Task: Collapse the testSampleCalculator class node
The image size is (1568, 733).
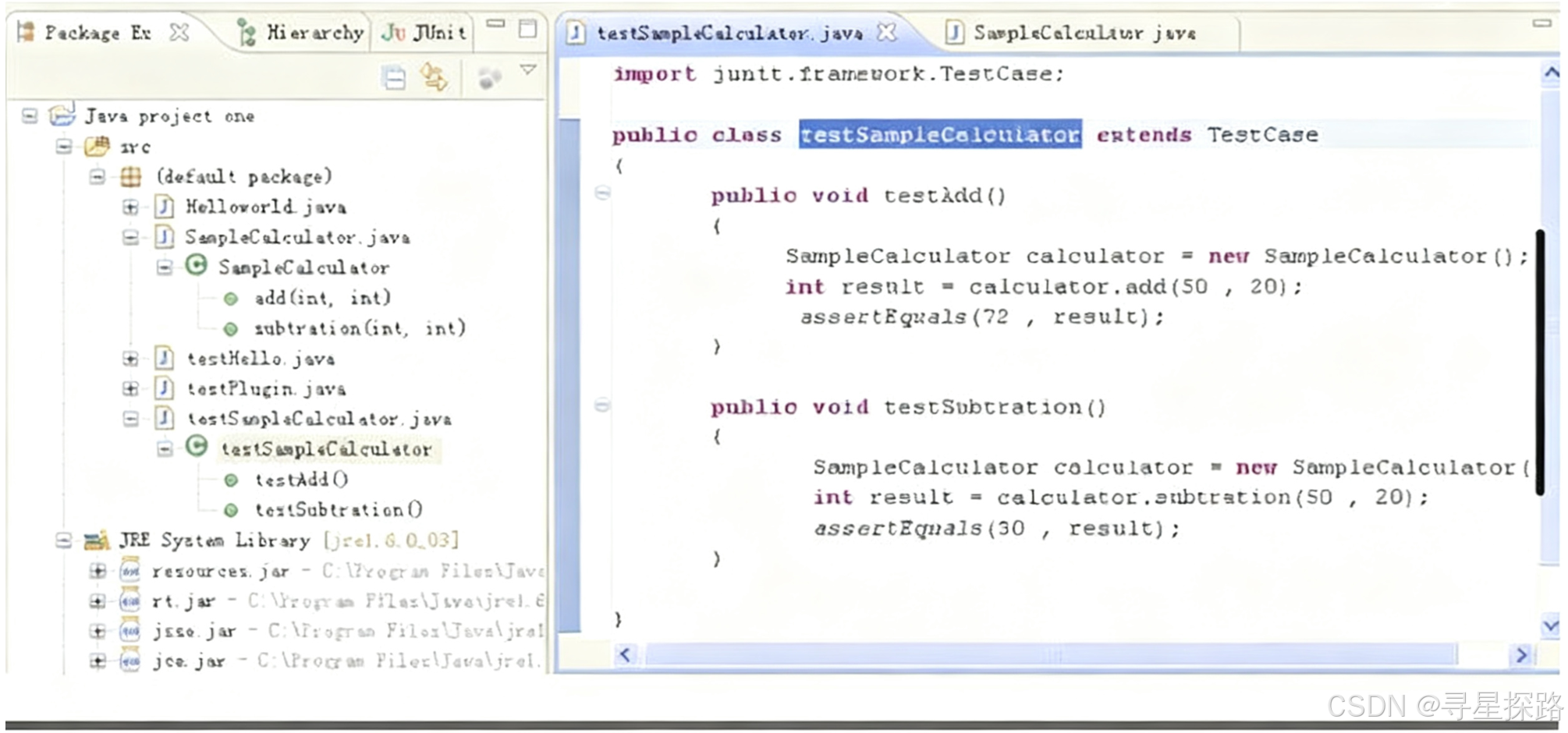Action: (165, 449)
